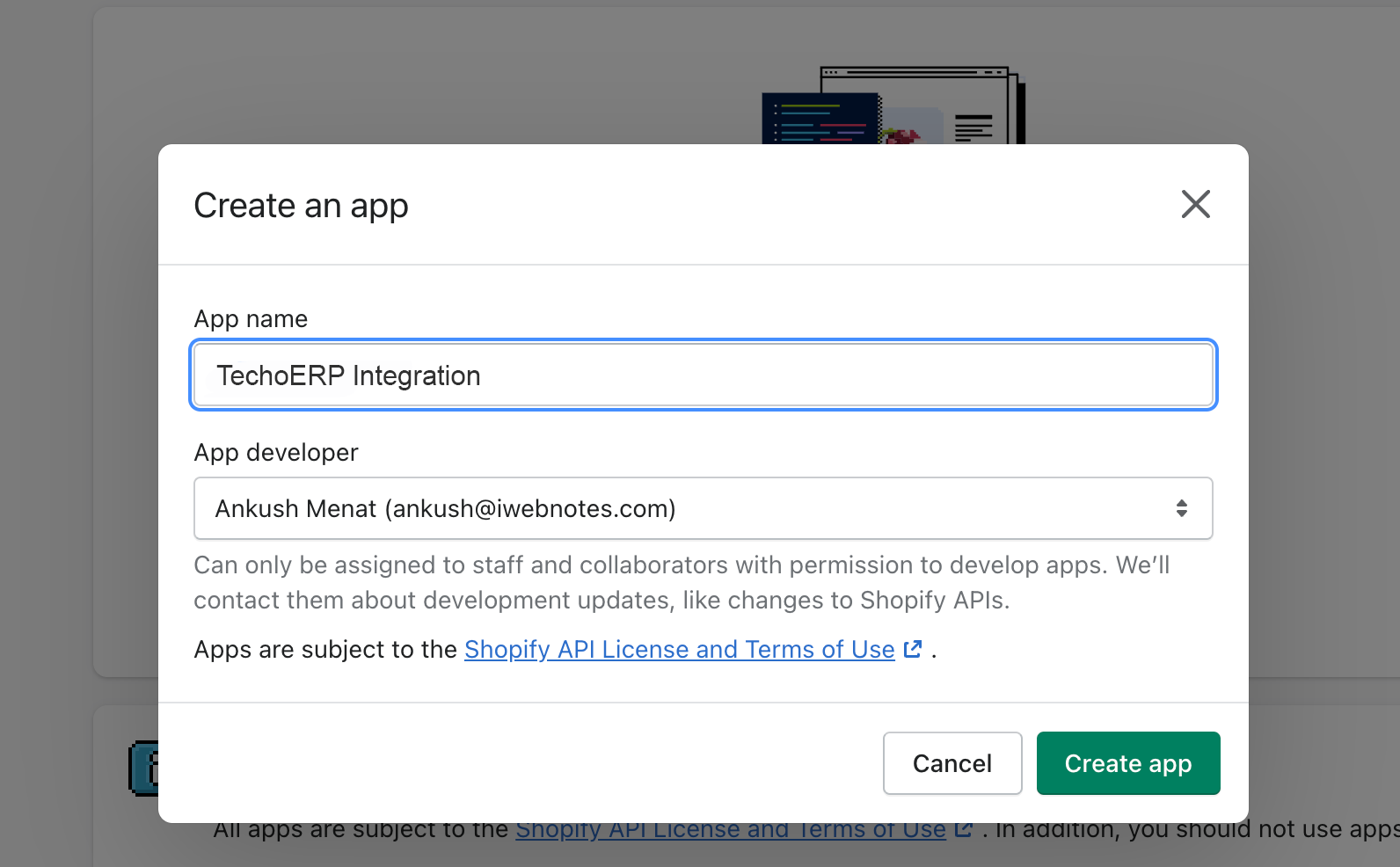1400x867 pixels.
Task: Open background page Shopify API License link
Action: click(731, 830)
